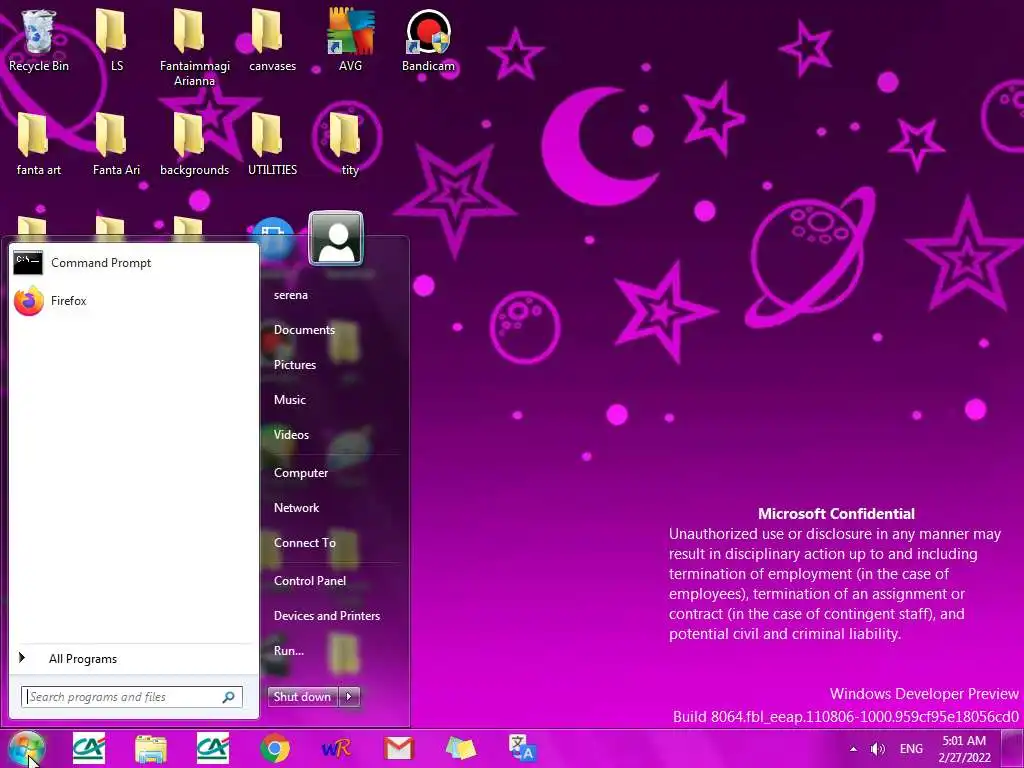Open the second Crédit Agricole taskbar icon

213,749
